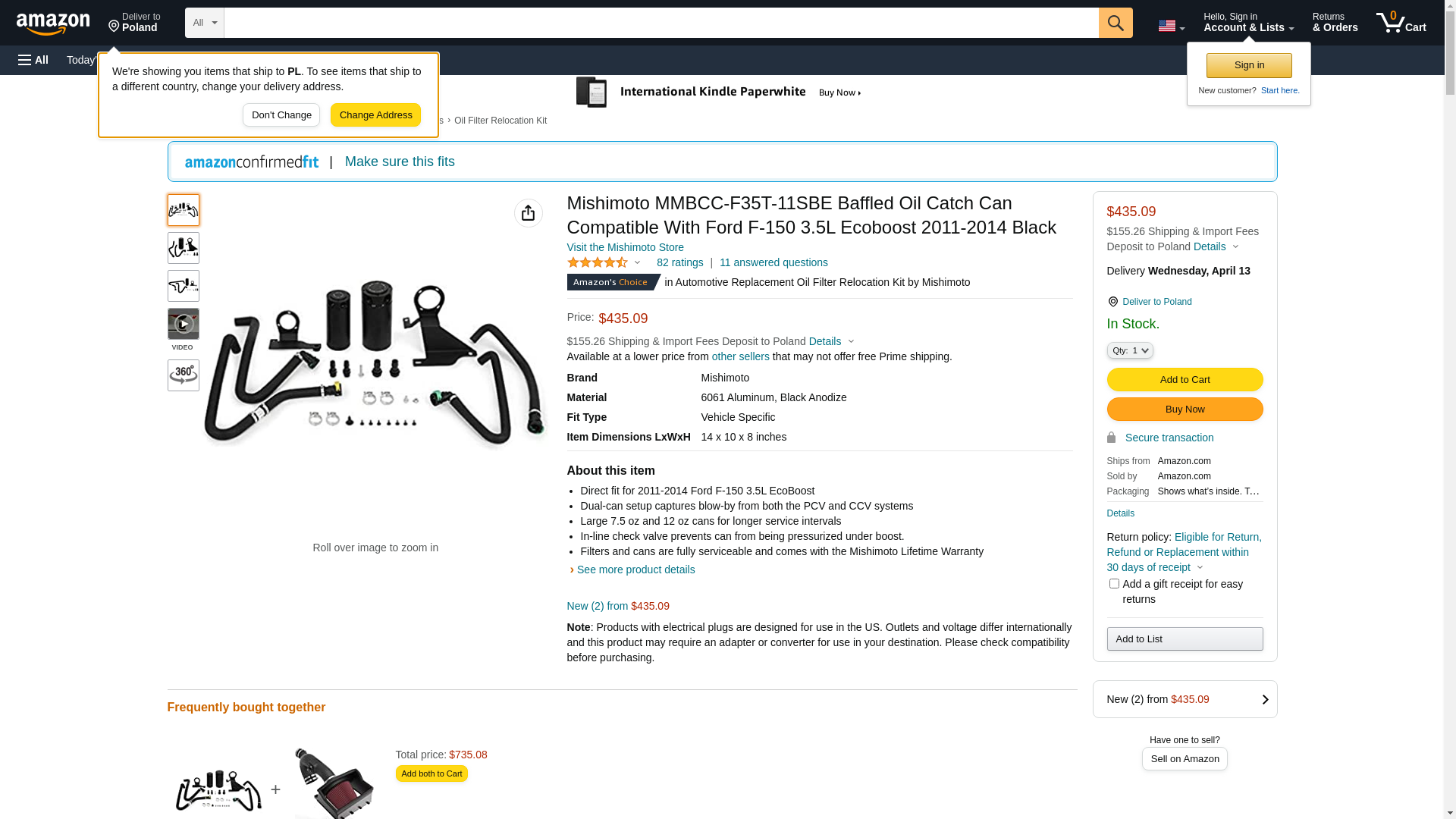
Task: Open Account & Lists menu
Action: coord(1248,23)
